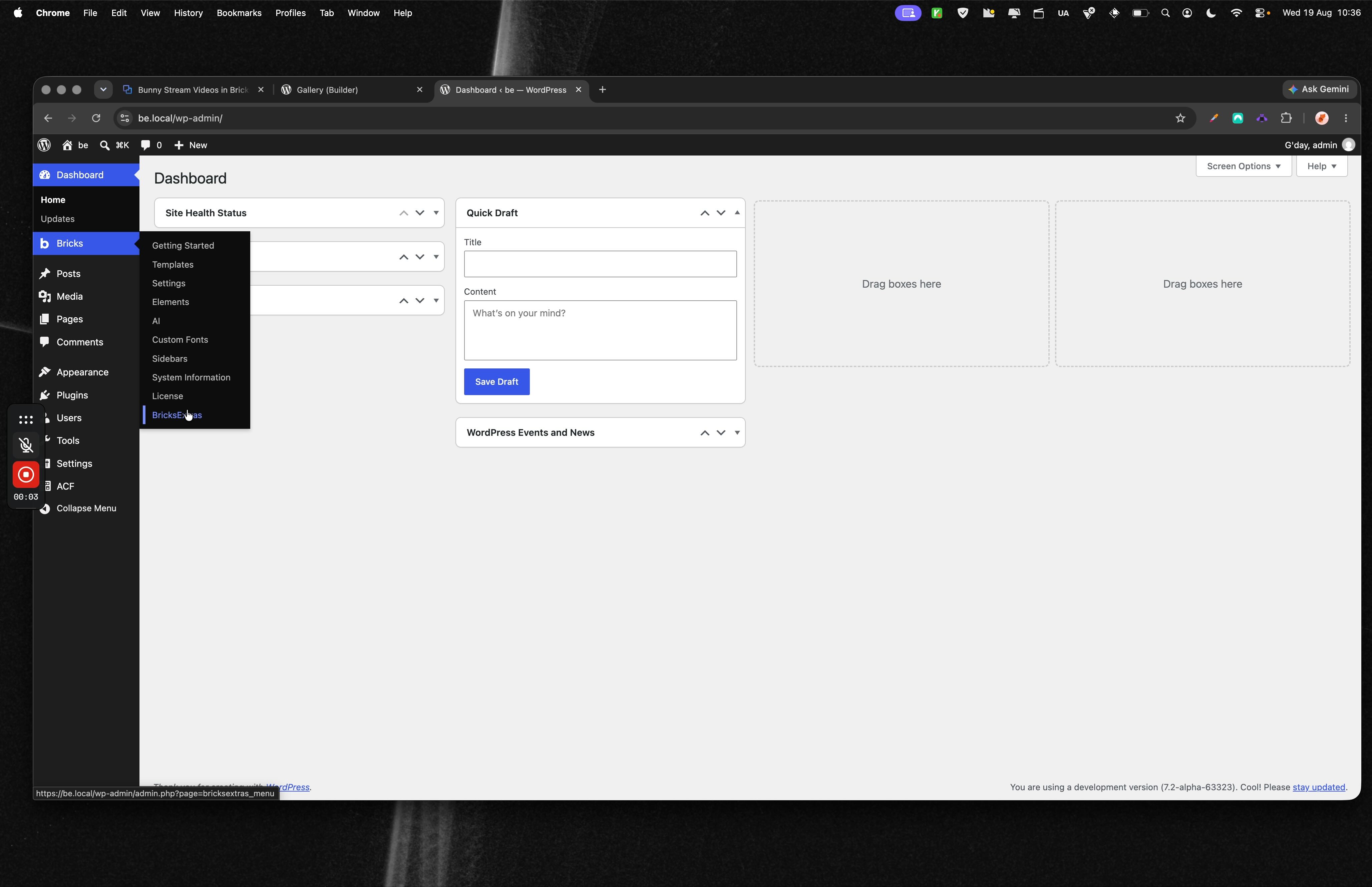Screen dimensions: 1372x887
Task: Open macOS Spotlight search
Action: tap(1165, 13)
